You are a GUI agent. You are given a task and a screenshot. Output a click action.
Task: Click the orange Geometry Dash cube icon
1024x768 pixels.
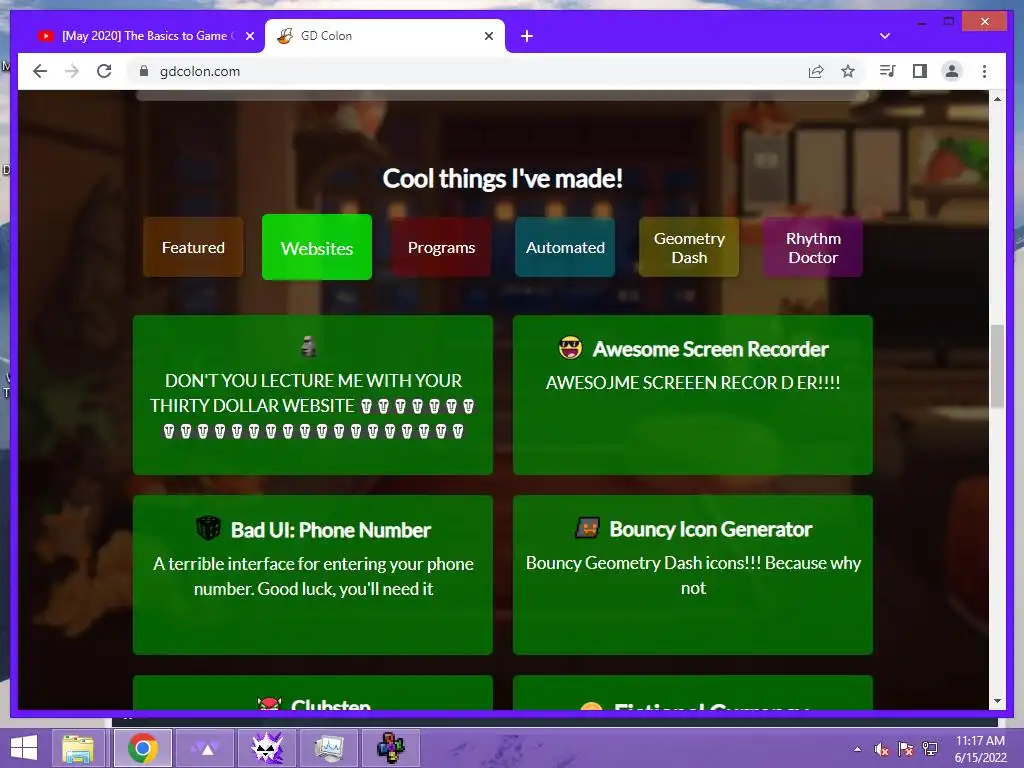click(x=587, y=528)
